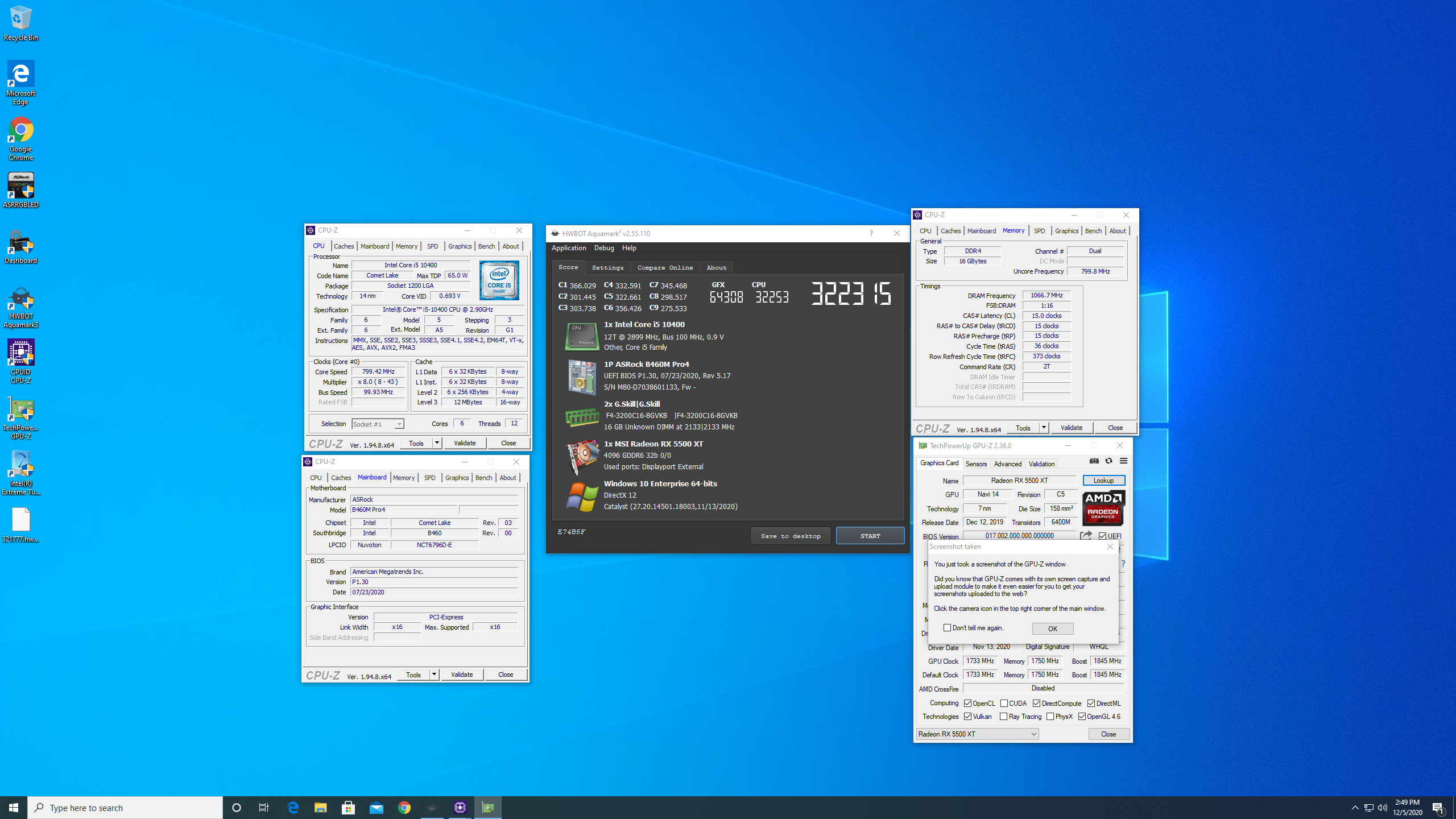Viewport: 1456px width, 819px height.
Task: Select the Google Chrome desktop icon
Action: pos(21,139)
